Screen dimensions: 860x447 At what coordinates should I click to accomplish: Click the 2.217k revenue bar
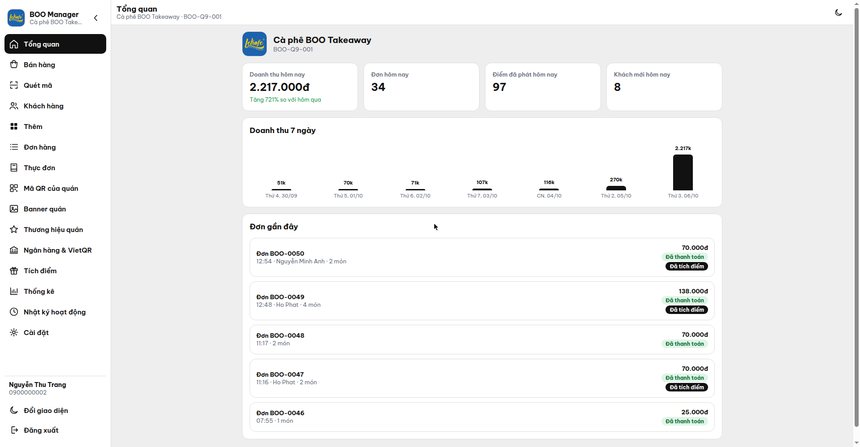(683, 172)
